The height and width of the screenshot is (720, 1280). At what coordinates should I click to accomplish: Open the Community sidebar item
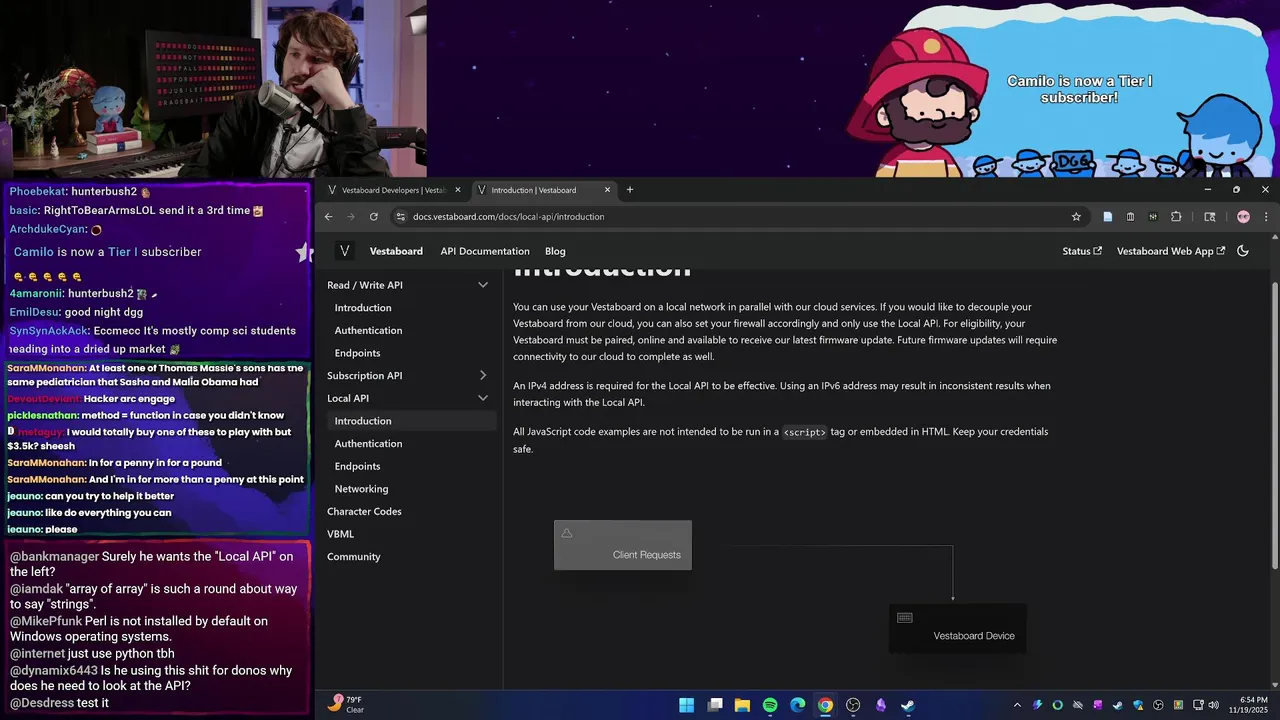tap(353, 557)
